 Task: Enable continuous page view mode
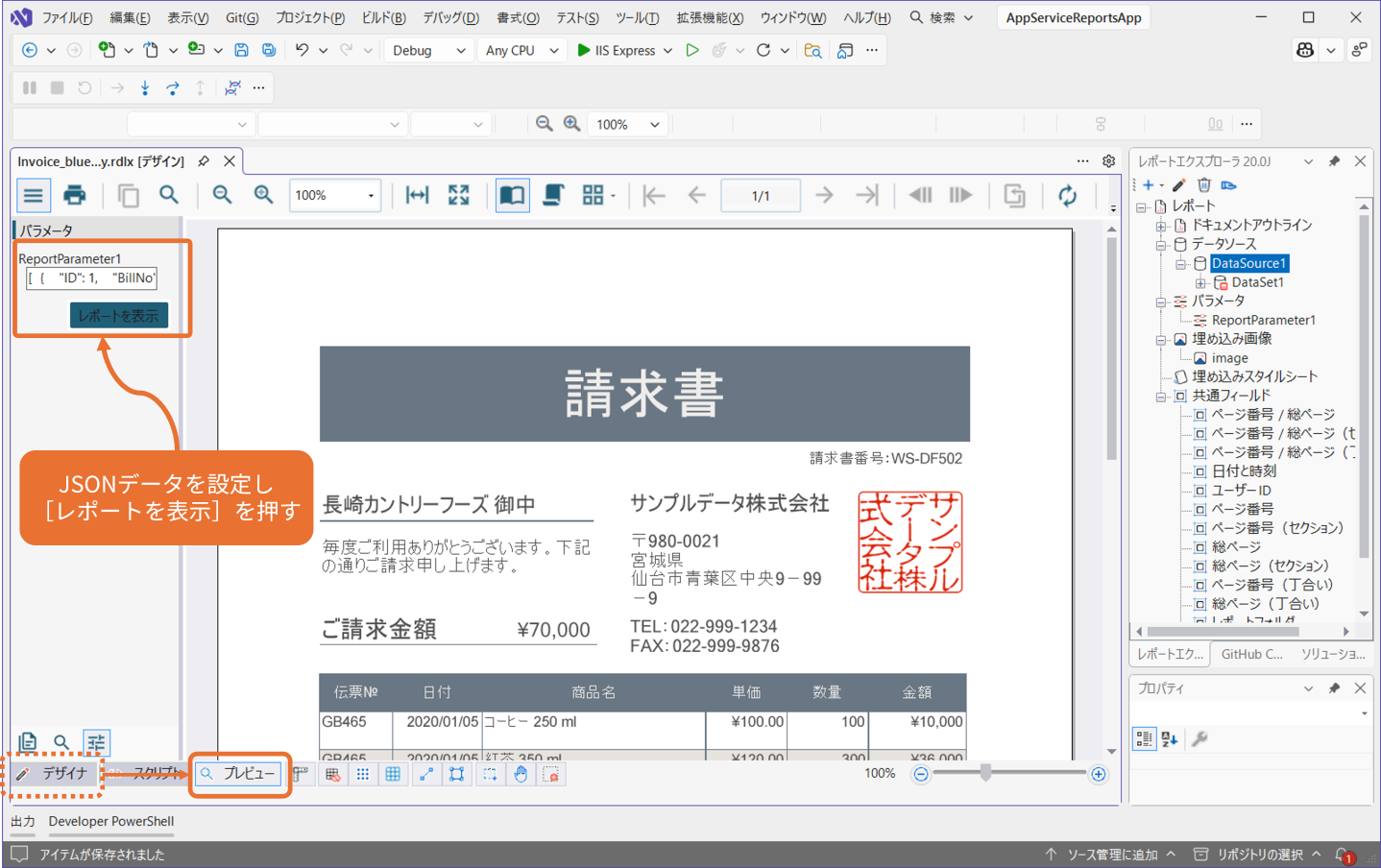553,196
